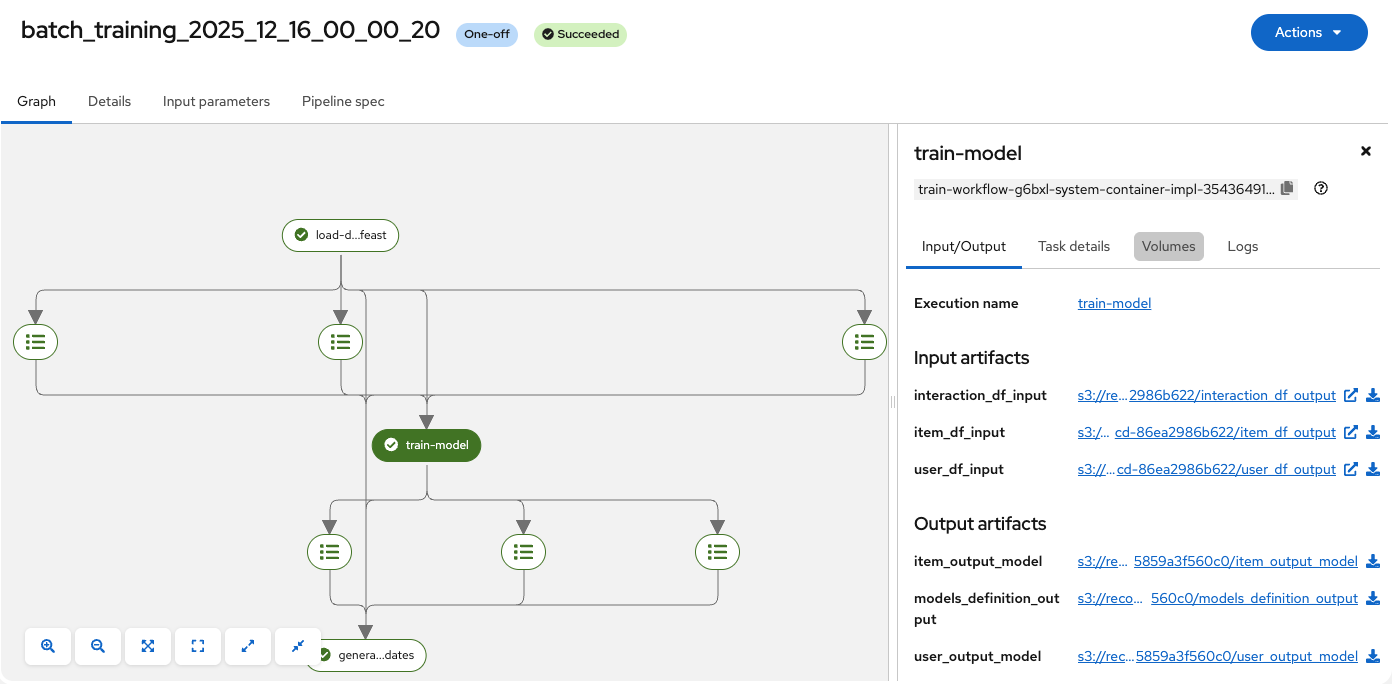Click the reset view icon
1392x684 pixels.
point(198,646)
